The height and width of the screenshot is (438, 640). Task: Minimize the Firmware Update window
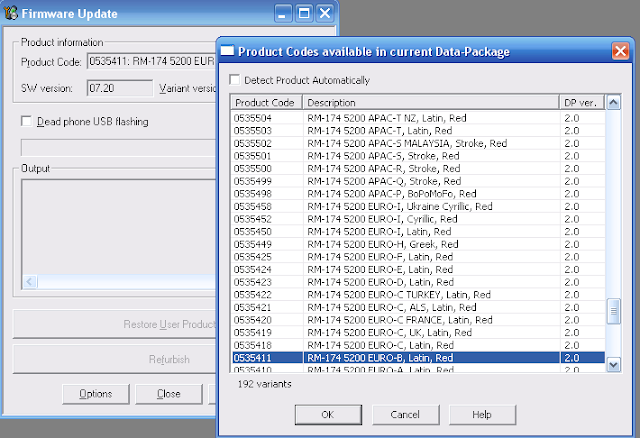click(x=283, y=13)
